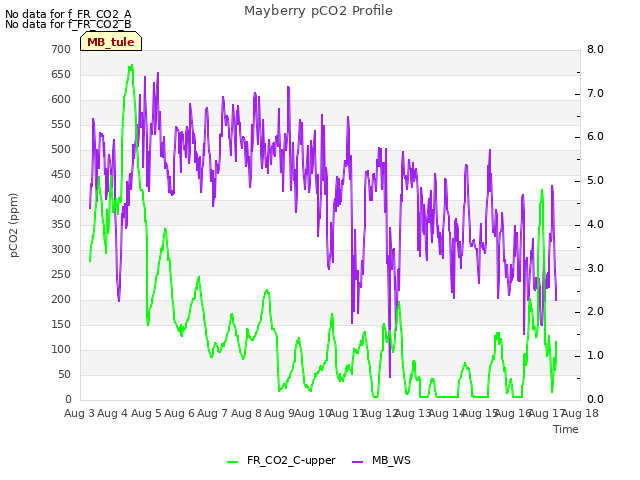This screenshot has height=480, width=640.
Task: Click the 50 left y-axis value
Action: [x=64, y=374]
